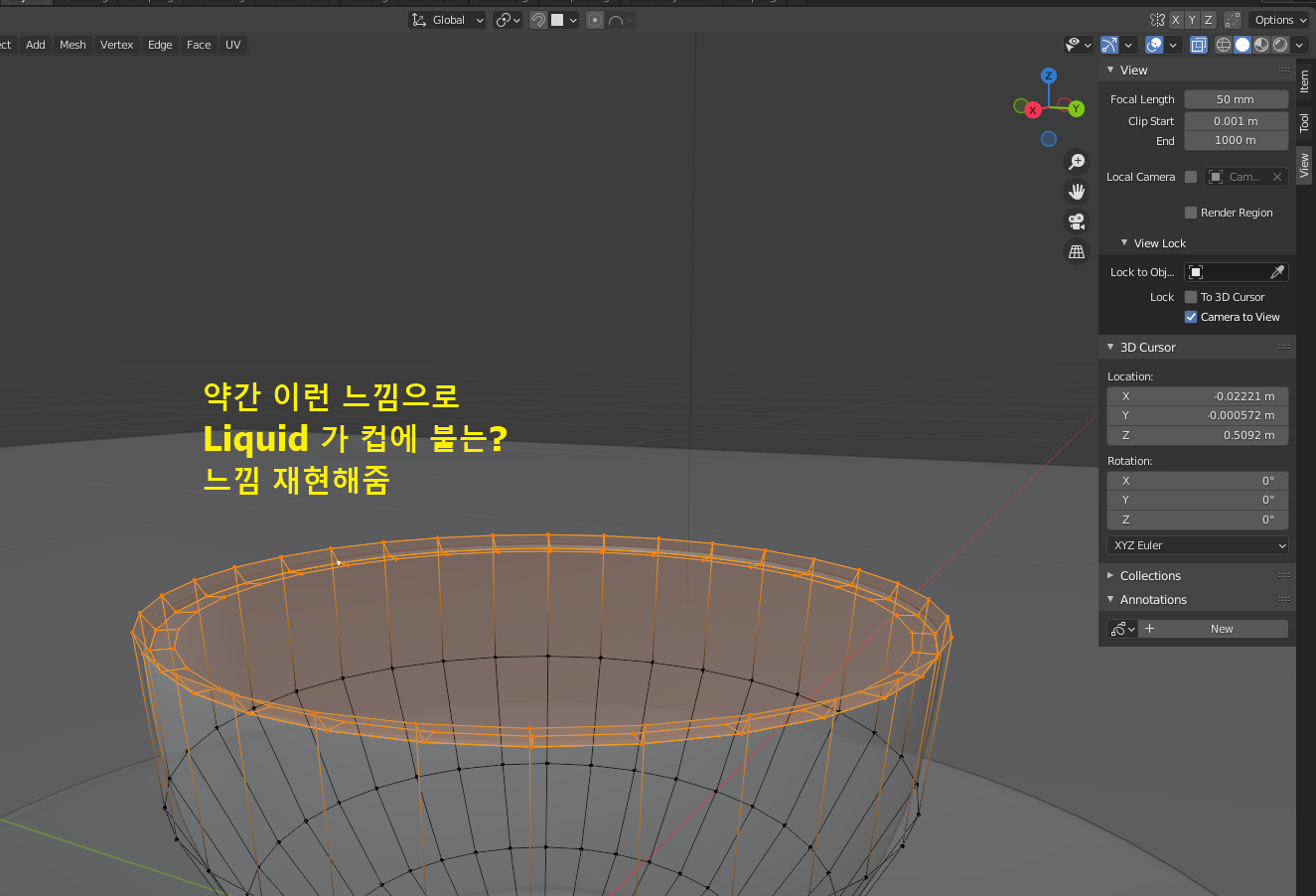Click the Lock to Object eyedropper
The width and height of the screenshot is (1316, 896).
pos(1278,272)
